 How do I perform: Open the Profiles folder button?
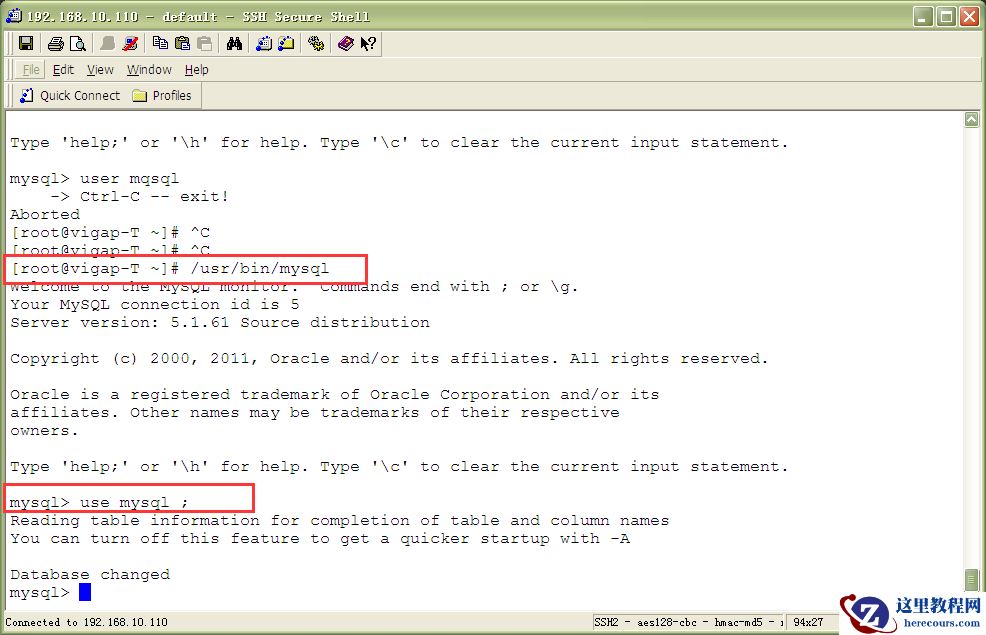(162, 96)
